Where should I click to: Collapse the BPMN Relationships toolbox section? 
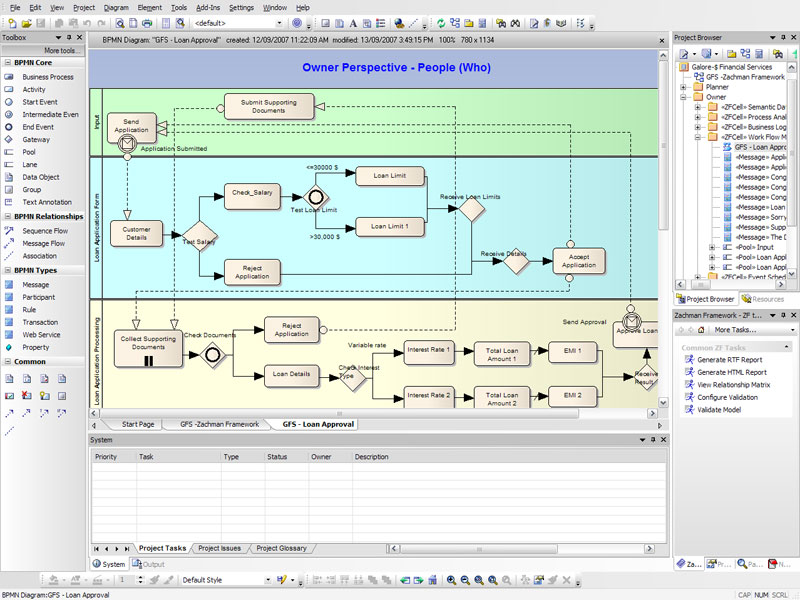click(7, 216)
